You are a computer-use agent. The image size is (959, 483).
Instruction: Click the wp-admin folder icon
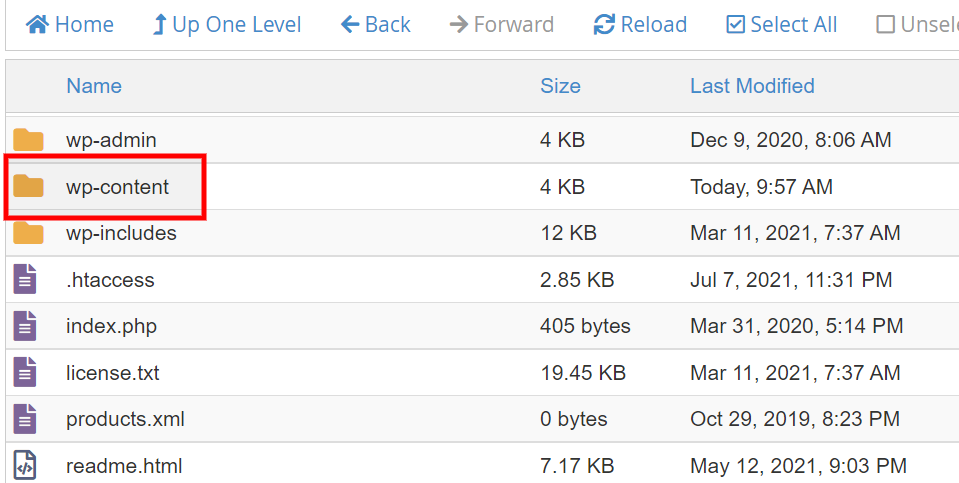click(x=28, y=141)
